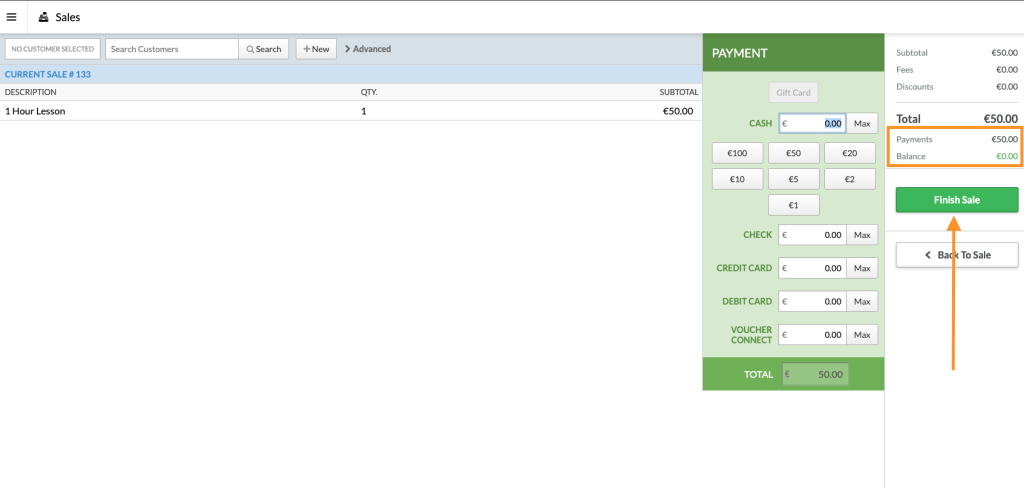1024x488 pixels.
Task: Click the Gift Card button
Action: point(793,93)
